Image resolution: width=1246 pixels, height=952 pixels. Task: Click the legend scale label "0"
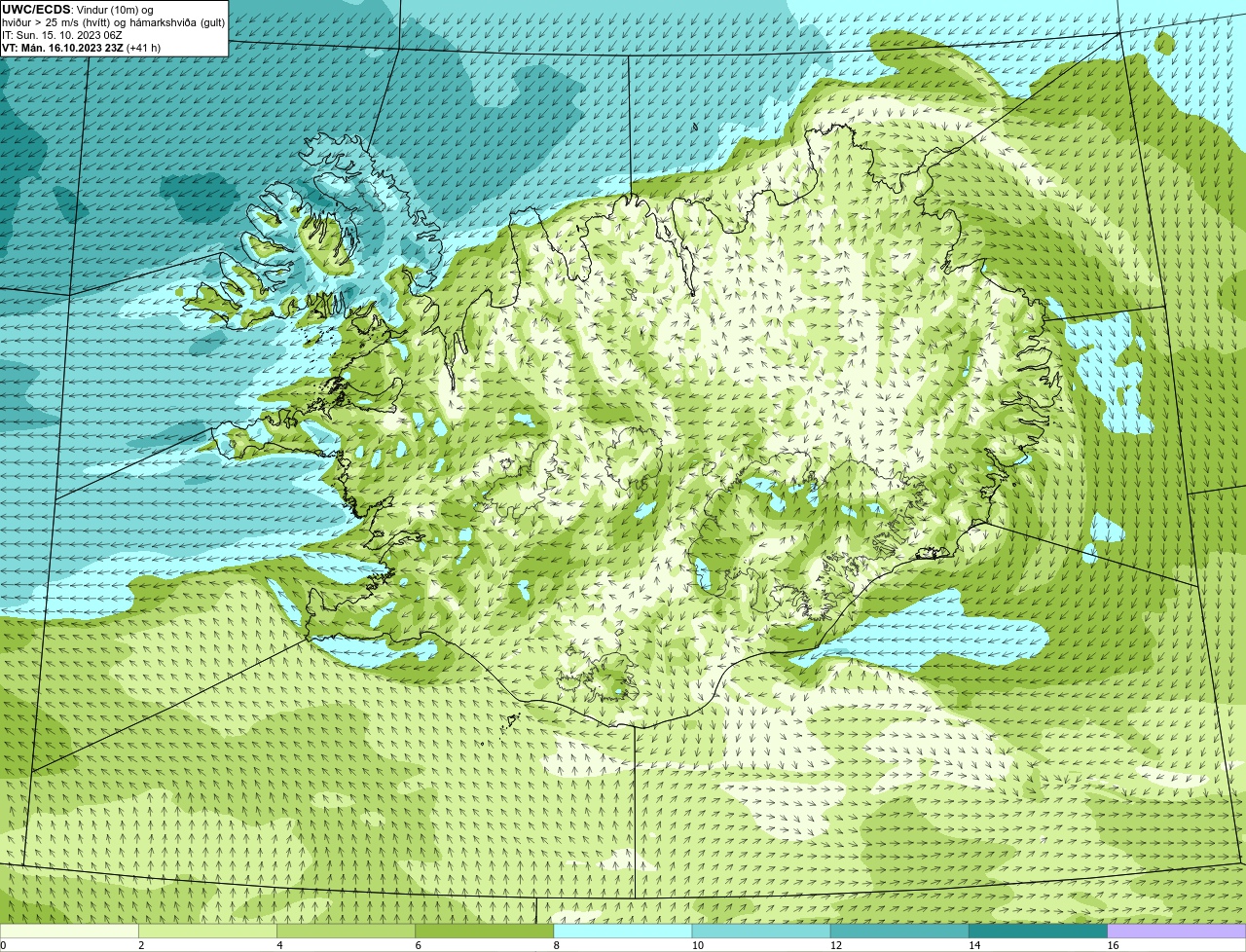coord(3,945)
